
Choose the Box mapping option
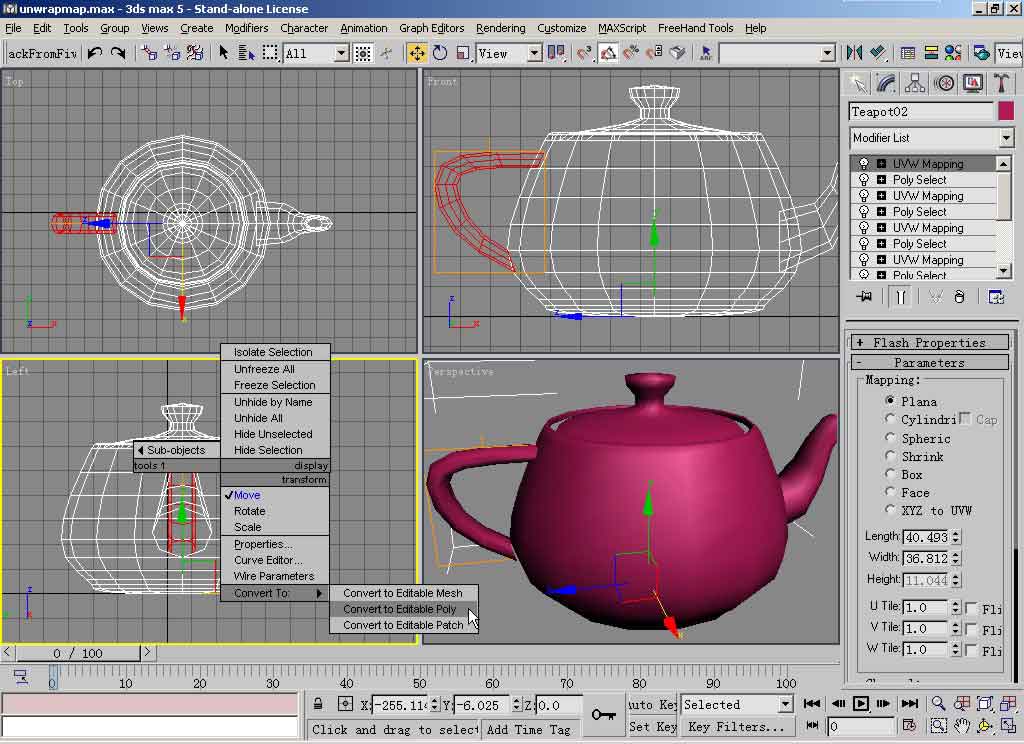(x=890, y=475)
